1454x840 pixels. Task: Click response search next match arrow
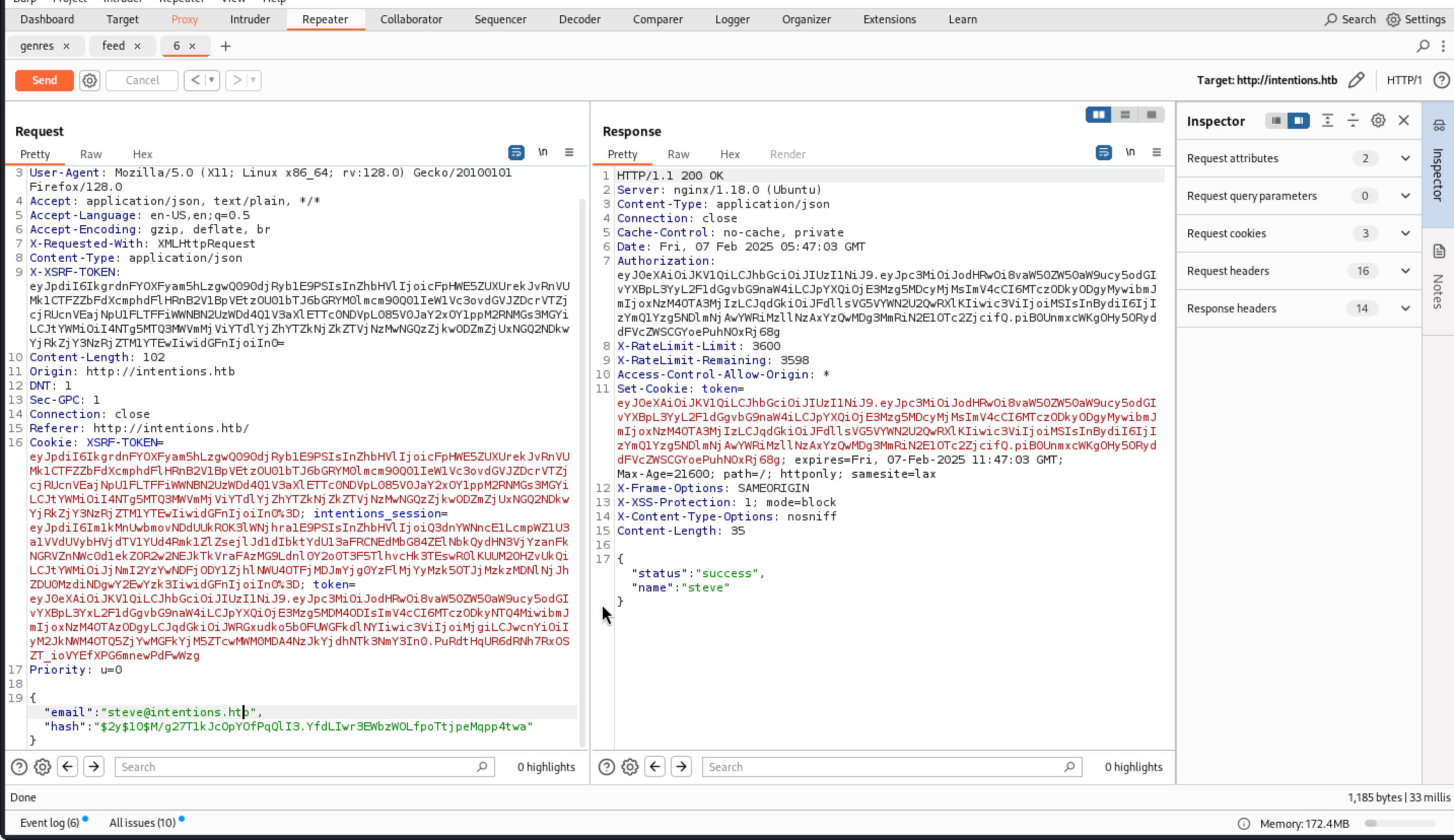pos(681,767)
